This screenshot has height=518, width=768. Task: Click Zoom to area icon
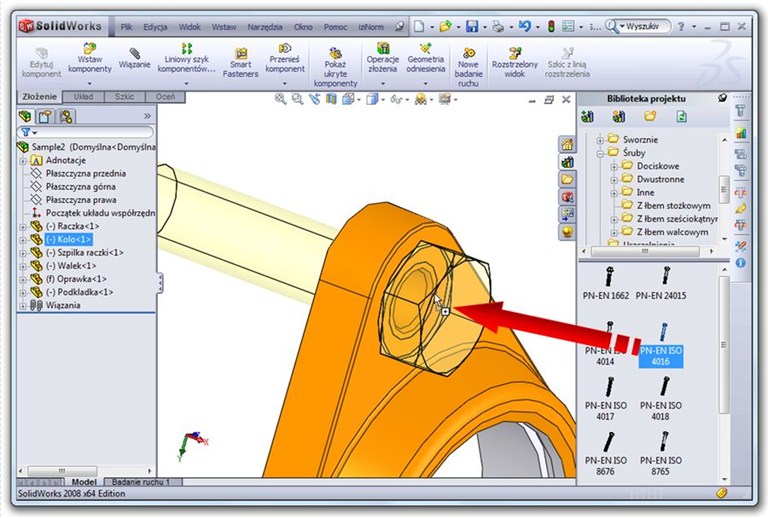[297, 99]
